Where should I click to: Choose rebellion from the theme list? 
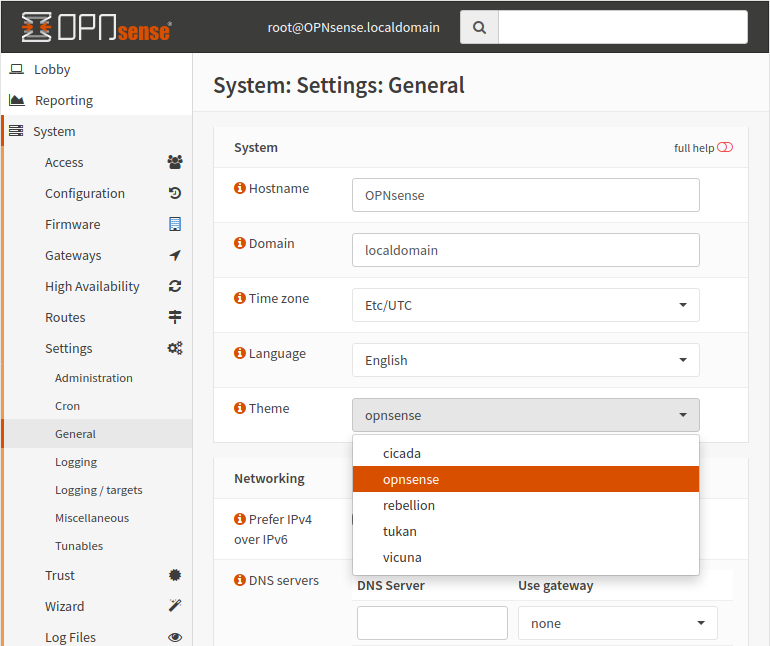(408, 505)
